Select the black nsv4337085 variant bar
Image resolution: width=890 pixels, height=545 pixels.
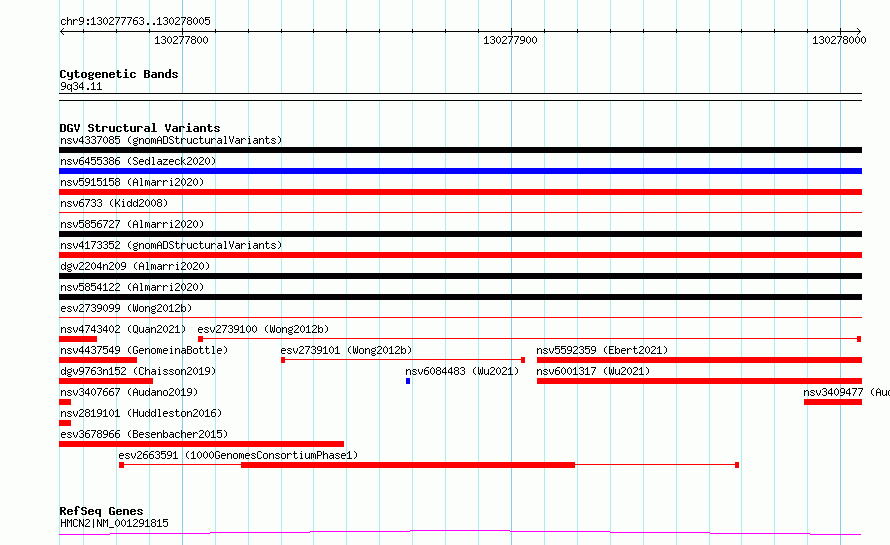(x=460, y=150)
